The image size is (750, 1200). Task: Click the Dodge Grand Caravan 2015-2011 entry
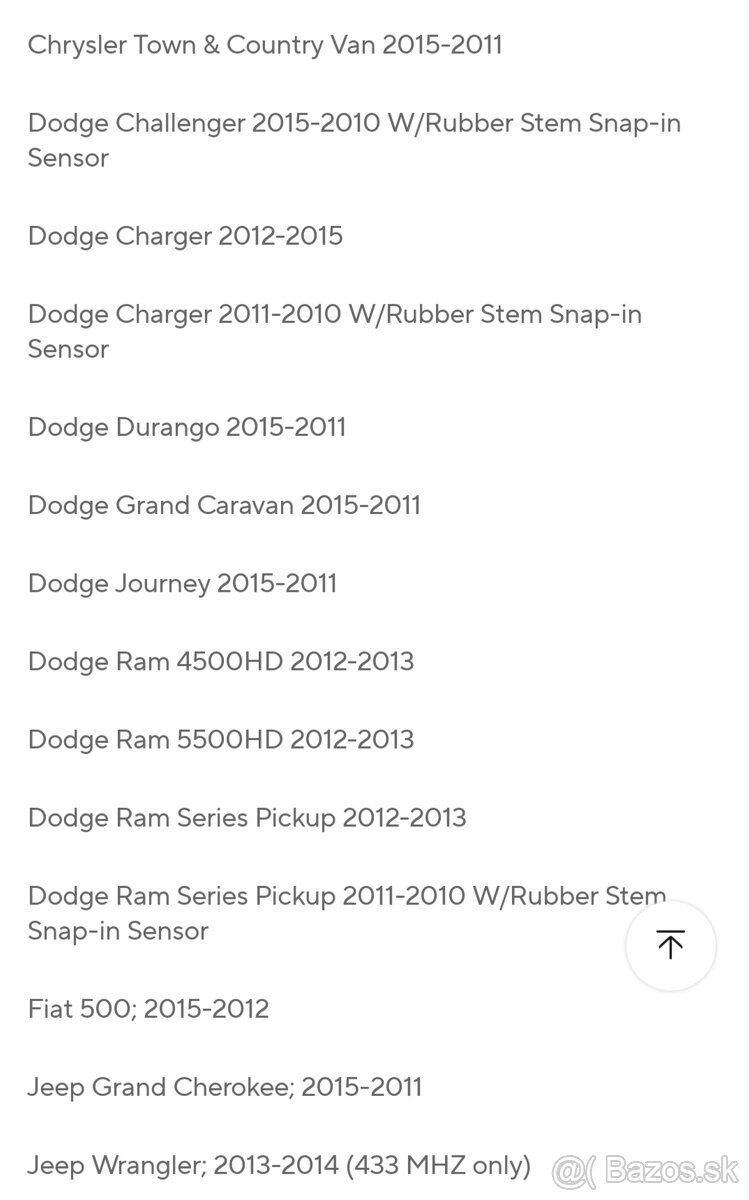tap(224, 505)
